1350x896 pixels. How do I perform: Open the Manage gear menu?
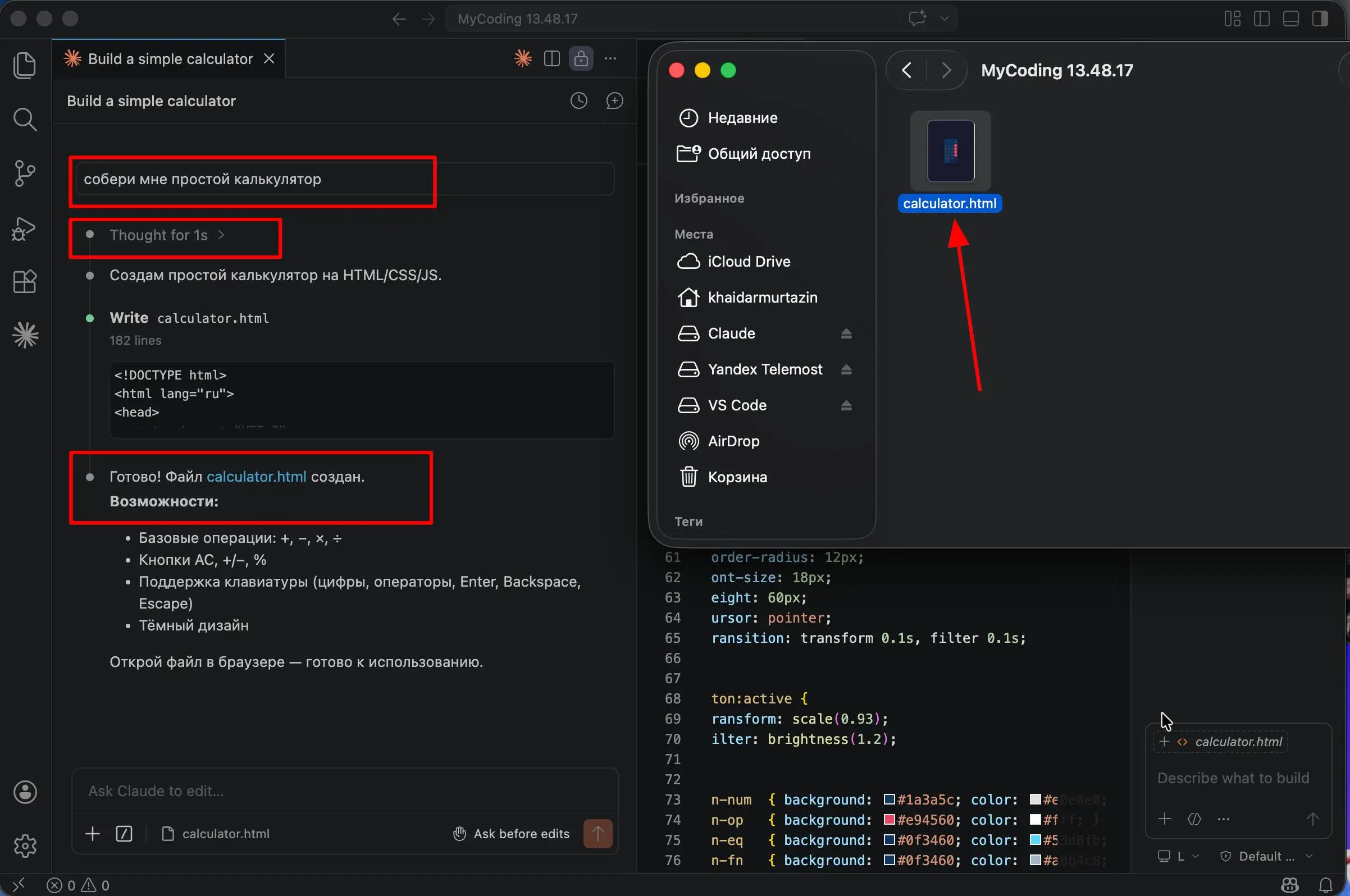(25, 845)
